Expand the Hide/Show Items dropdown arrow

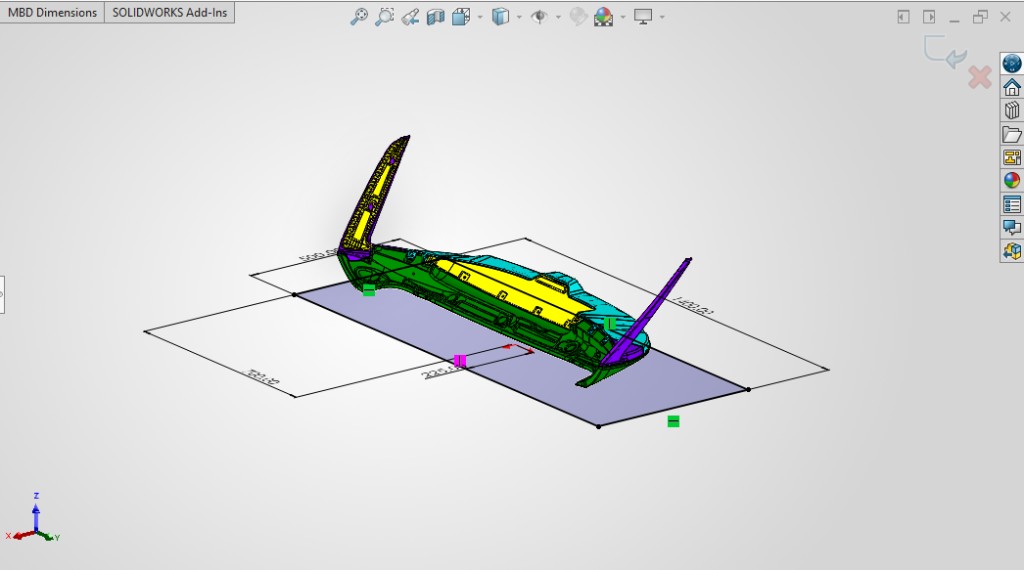tap(558, 17)
